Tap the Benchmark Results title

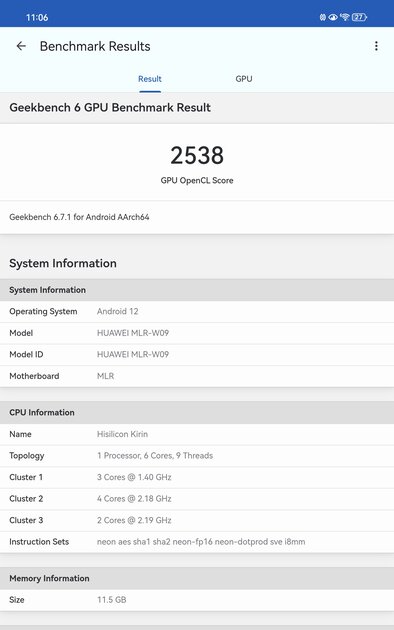[95, 46]
